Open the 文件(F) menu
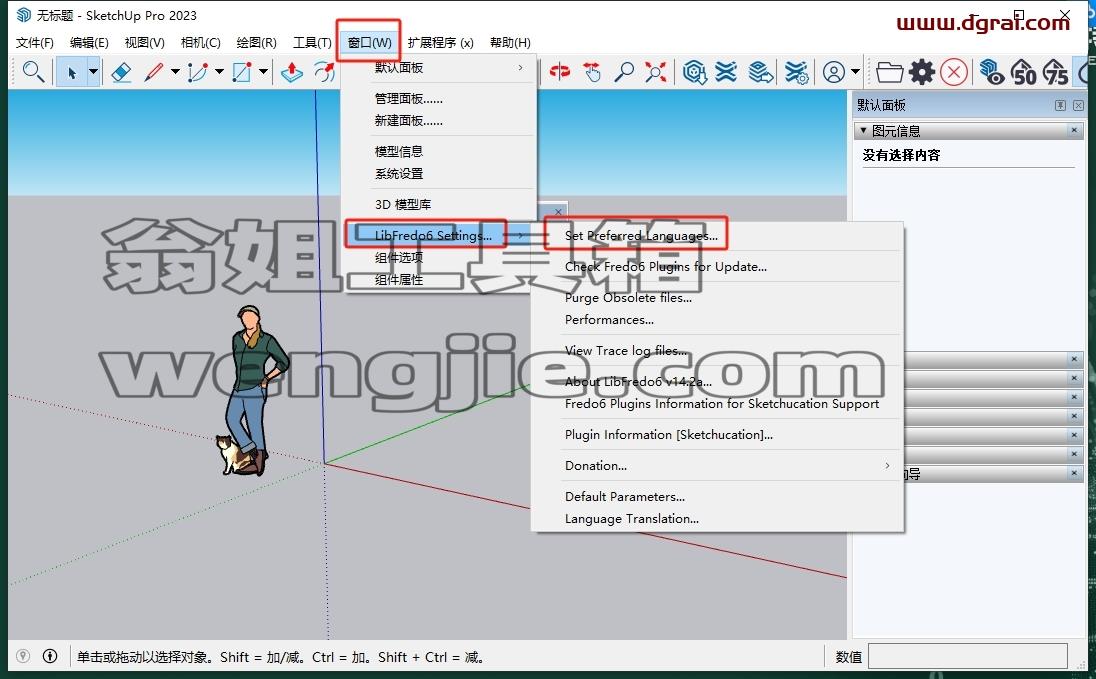This screenshot has width=1096, height=679. pos(34,43)
